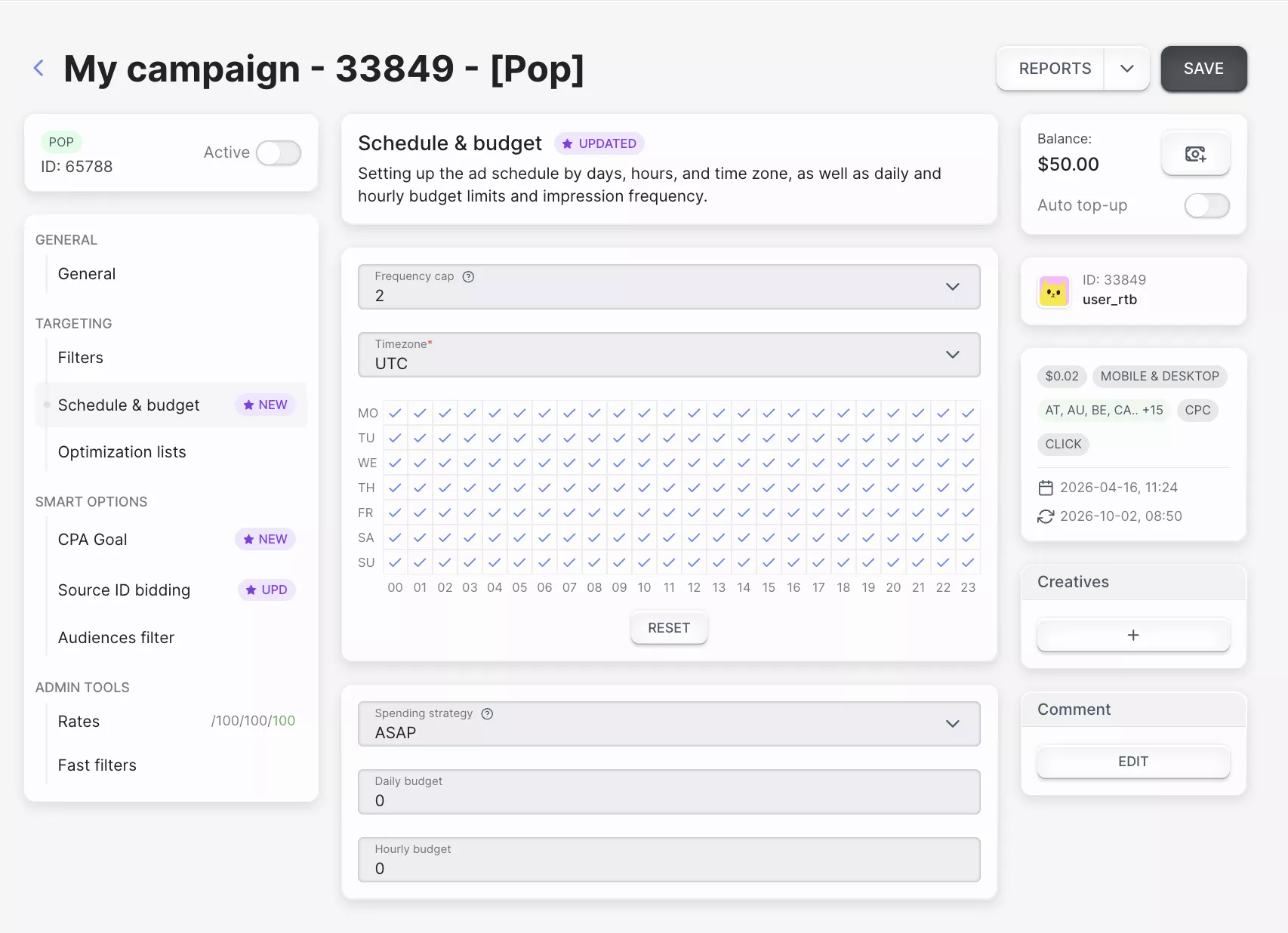This screenshot has height=933, width=1288.
Task: Uncheck Friday hour 23 schedule box
Action: [968, 513]
